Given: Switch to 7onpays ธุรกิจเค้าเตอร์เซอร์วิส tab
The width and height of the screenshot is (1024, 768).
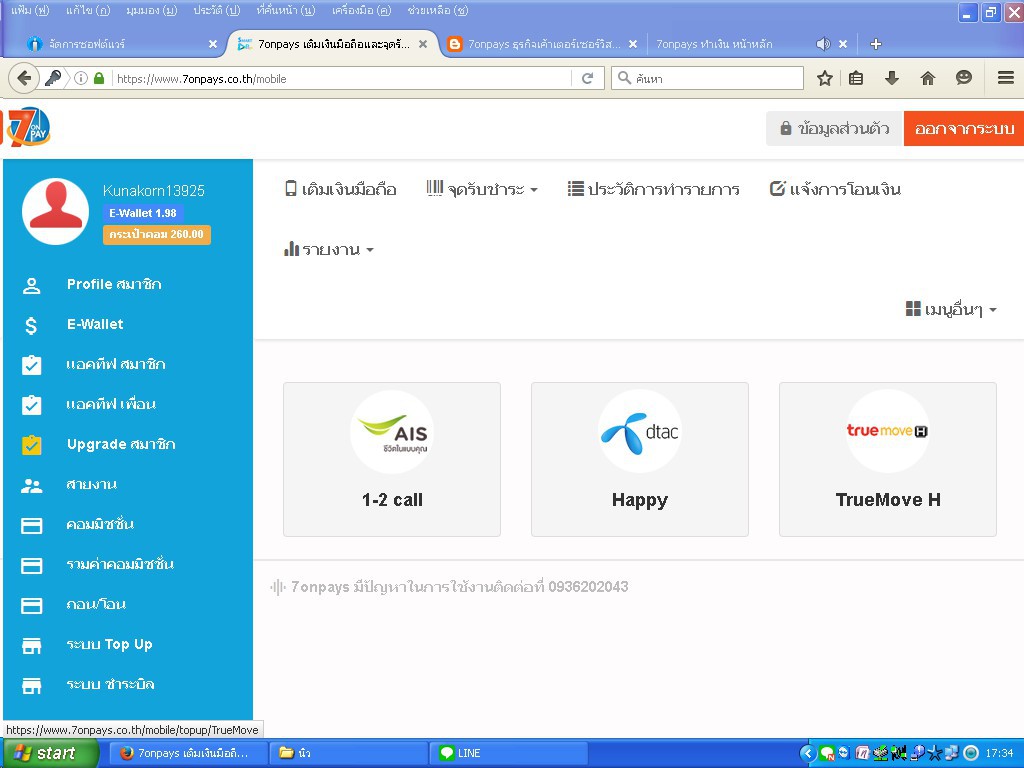Looking at the screenshot, I should 545,44.
